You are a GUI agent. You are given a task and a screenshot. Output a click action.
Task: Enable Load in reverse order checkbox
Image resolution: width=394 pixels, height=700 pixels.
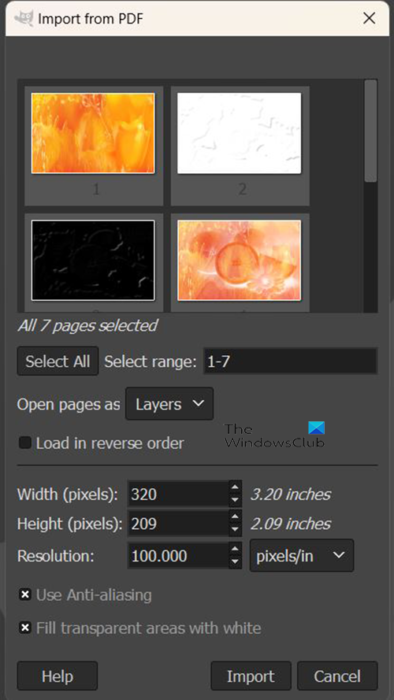click(x=25, y=443)
